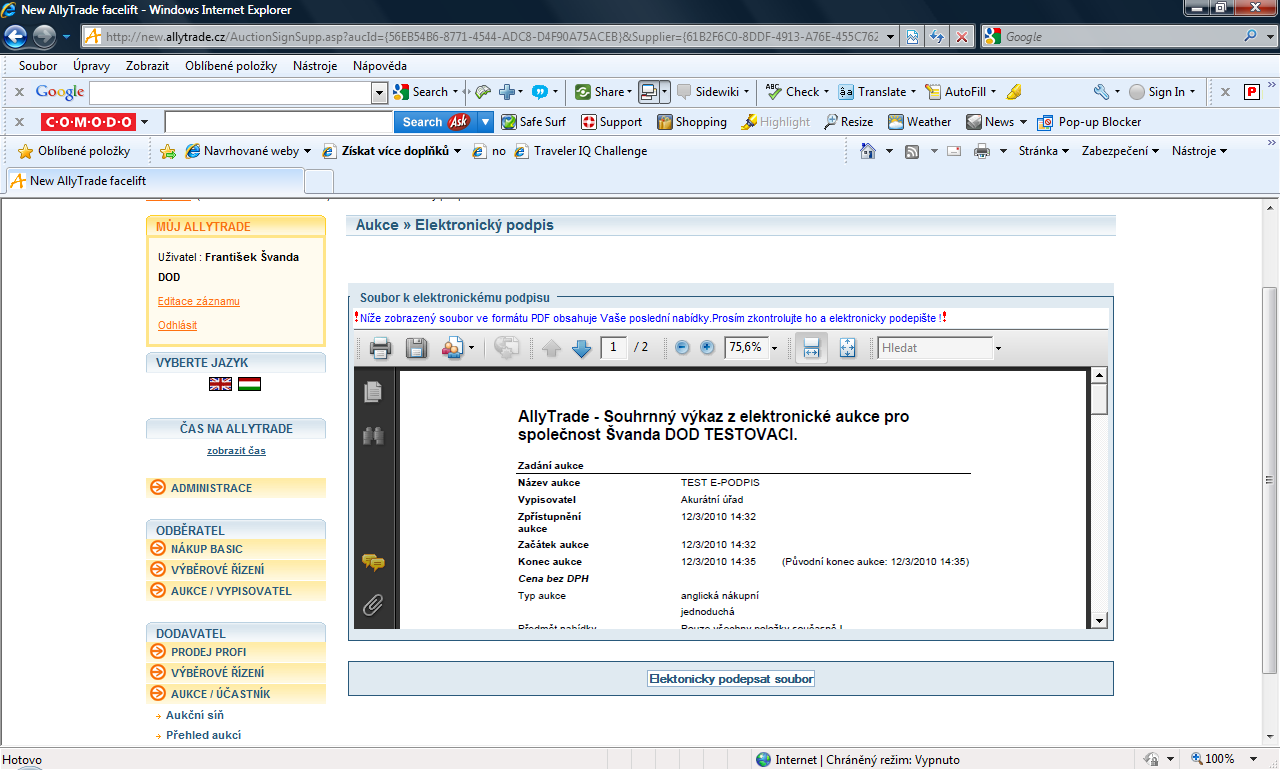Click the Google toolbar AutoFill button

pos(957,92)
